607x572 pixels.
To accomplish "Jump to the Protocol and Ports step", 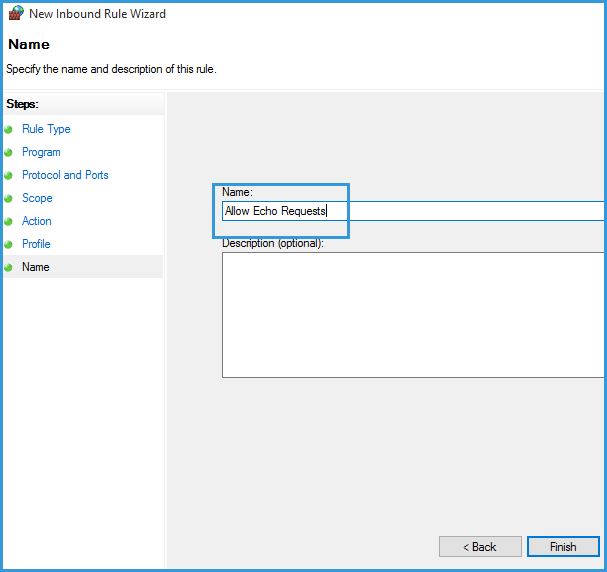I will (x=65, y=175).
